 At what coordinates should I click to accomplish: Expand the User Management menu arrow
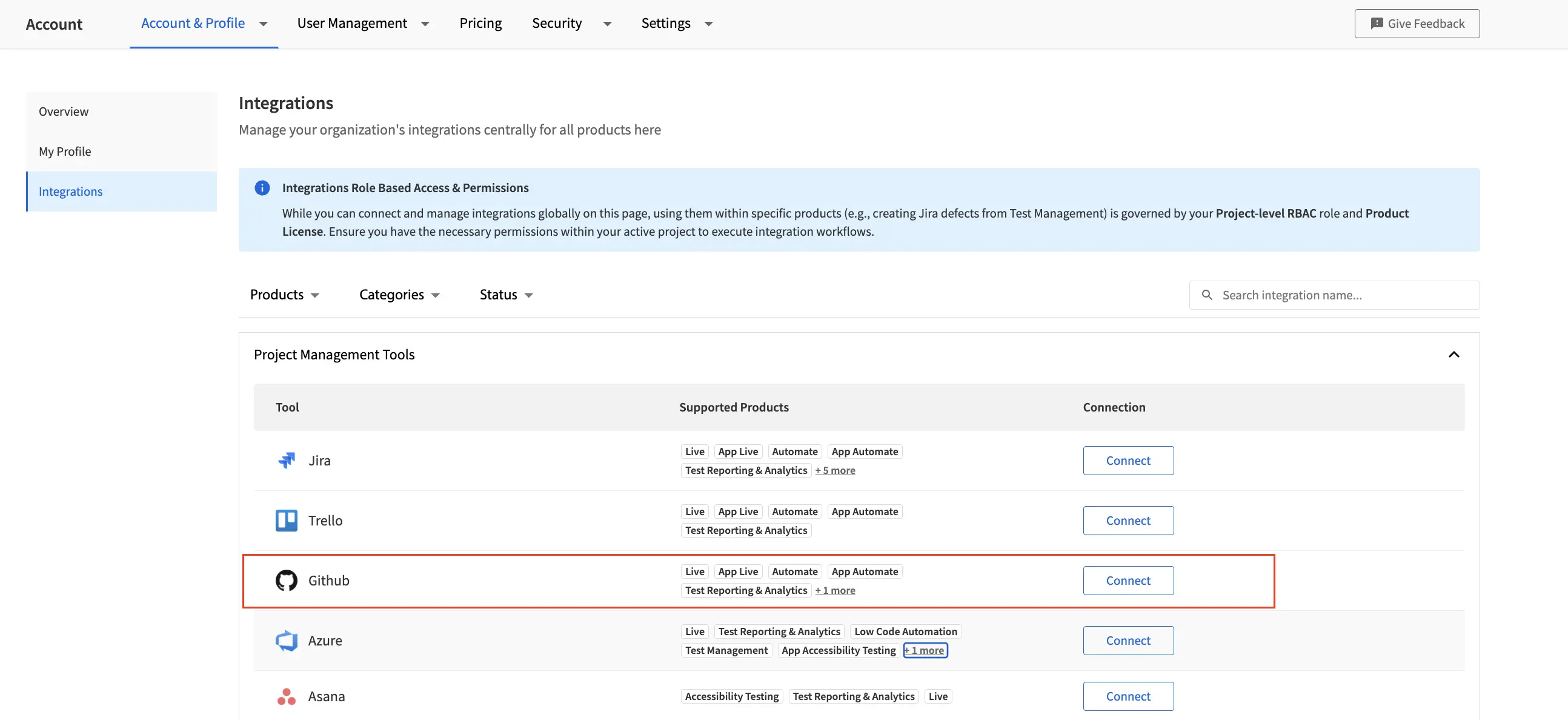(425, 24)
